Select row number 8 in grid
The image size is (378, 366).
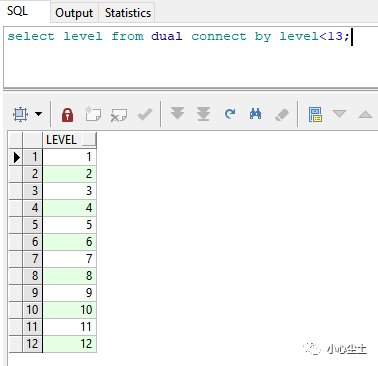[x=33, y=276]
